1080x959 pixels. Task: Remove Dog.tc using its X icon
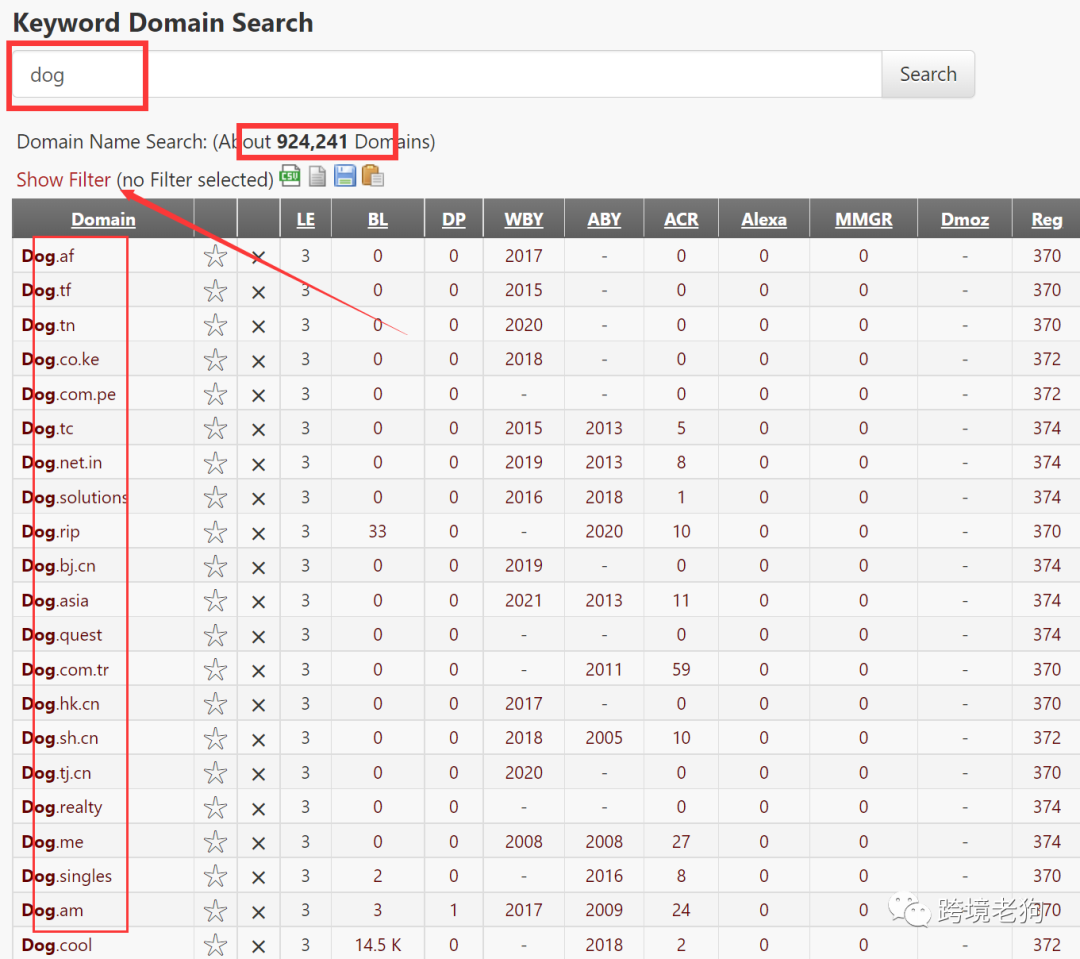point(258,430)
